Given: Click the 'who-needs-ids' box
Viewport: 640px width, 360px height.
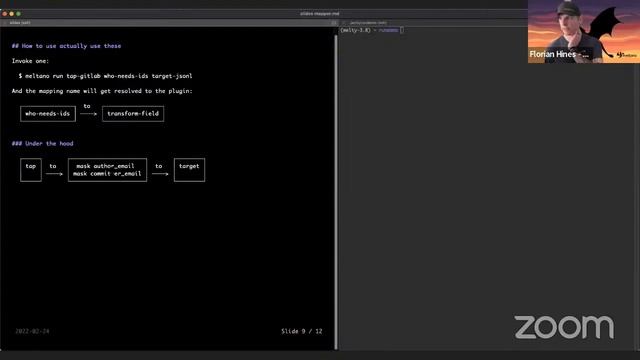Looking at the screenshot, I should click(48, 113).
